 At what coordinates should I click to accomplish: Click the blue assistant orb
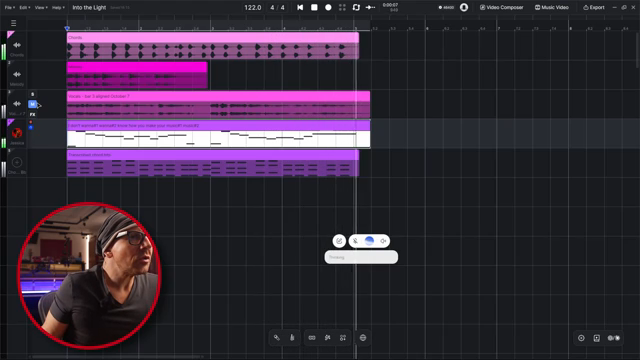pos(369,241)
